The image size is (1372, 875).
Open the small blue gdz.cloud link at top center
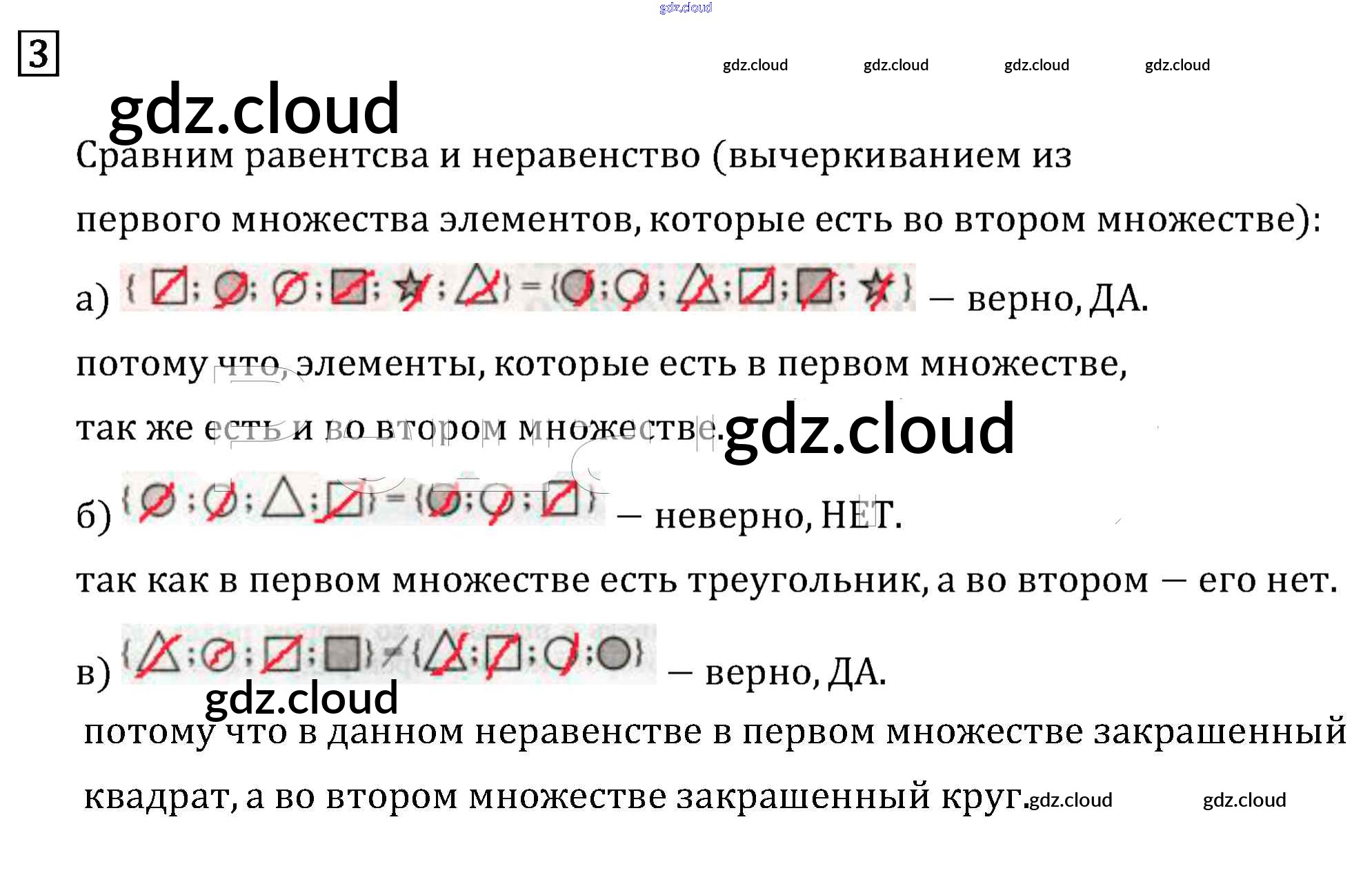(685, 8)
